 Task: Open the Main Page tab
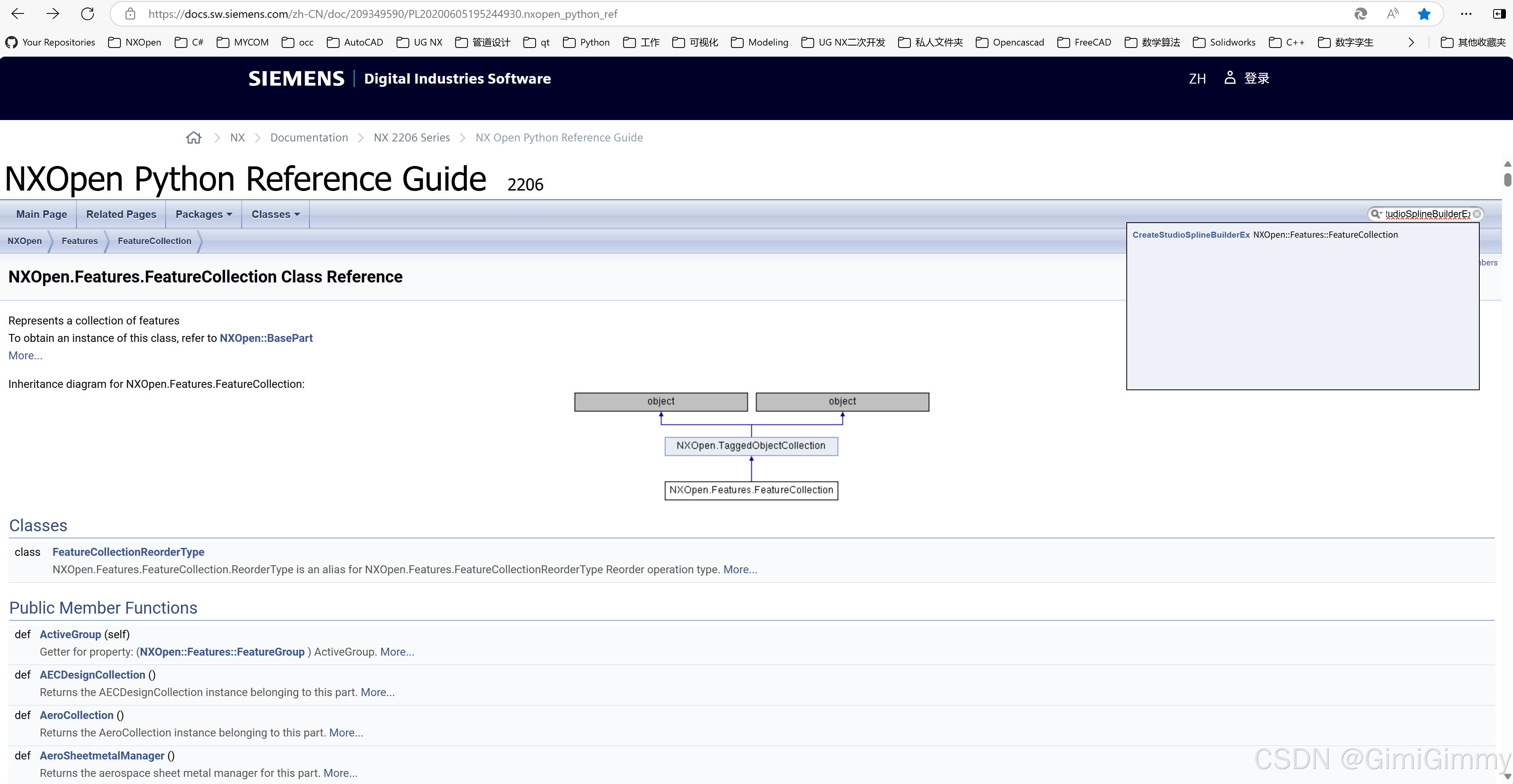point(41,214)
